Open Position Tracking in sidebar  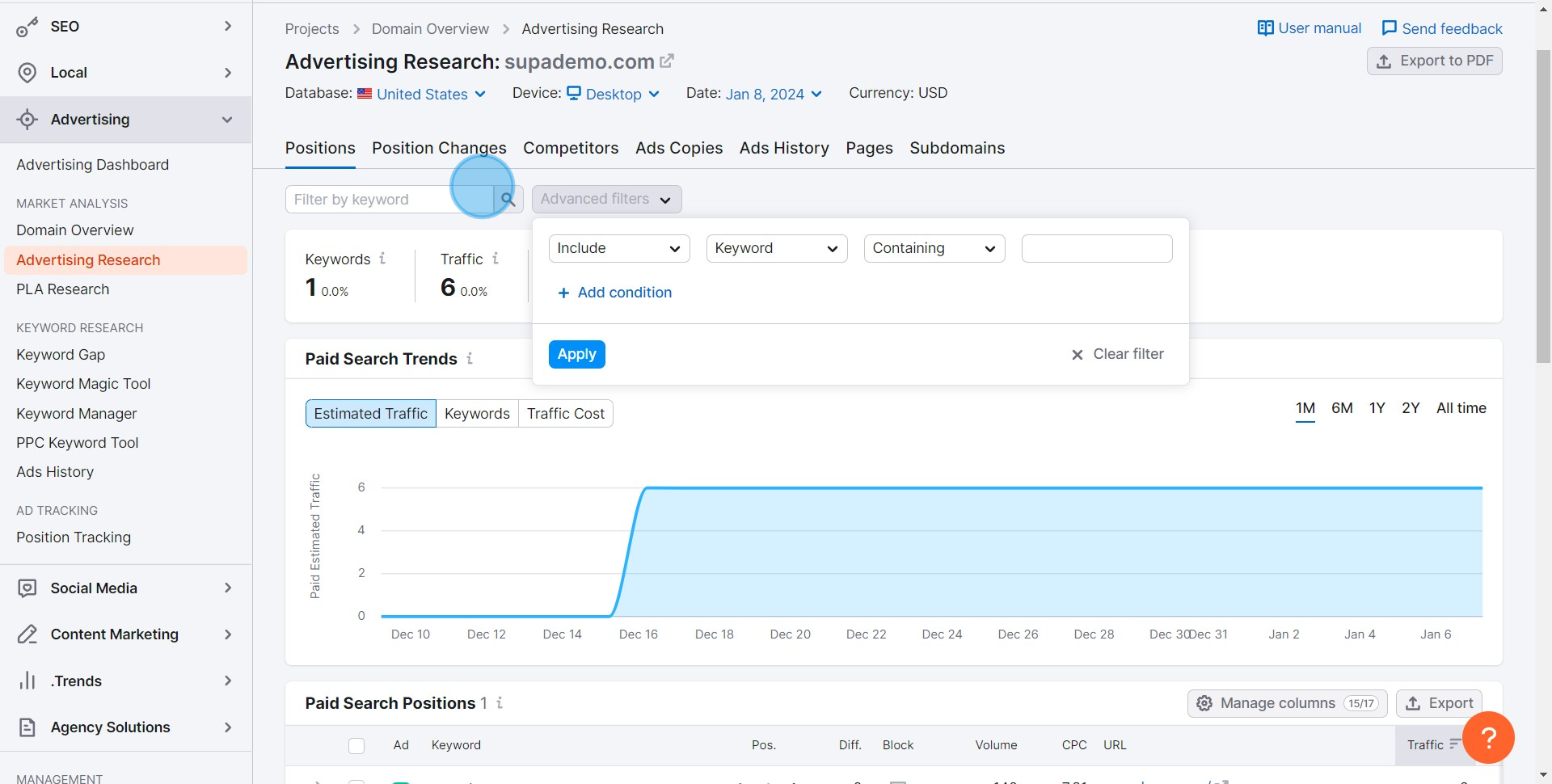[74, 537]
